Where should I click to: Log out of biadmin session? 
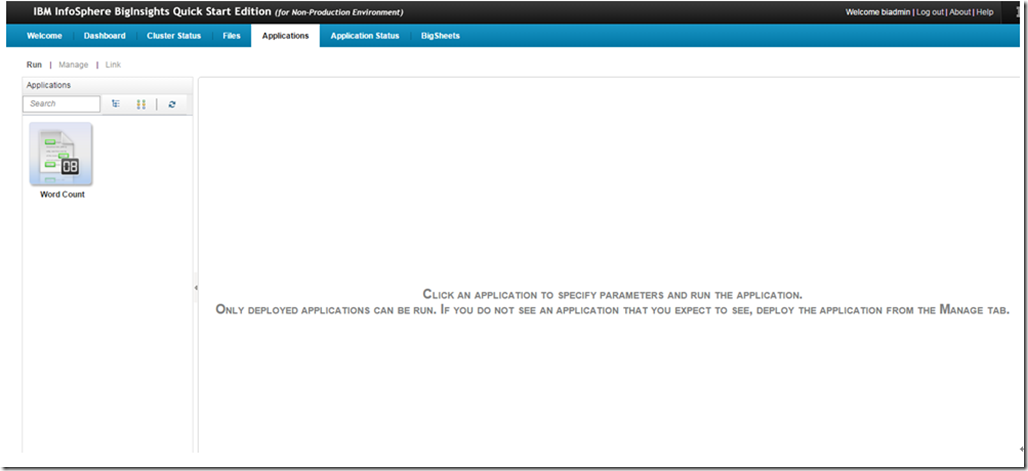pyautogui.click(x=930, y=12)
